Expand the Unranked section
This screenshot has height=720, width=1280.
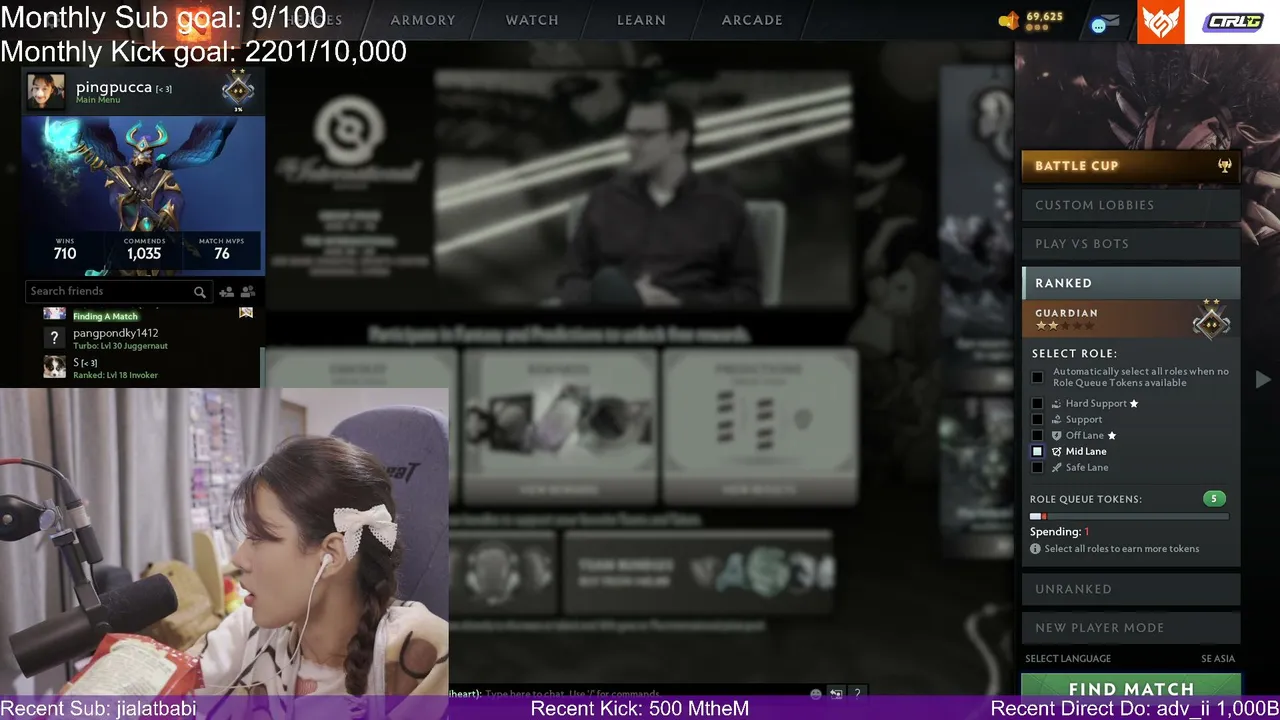point(1131,589)
